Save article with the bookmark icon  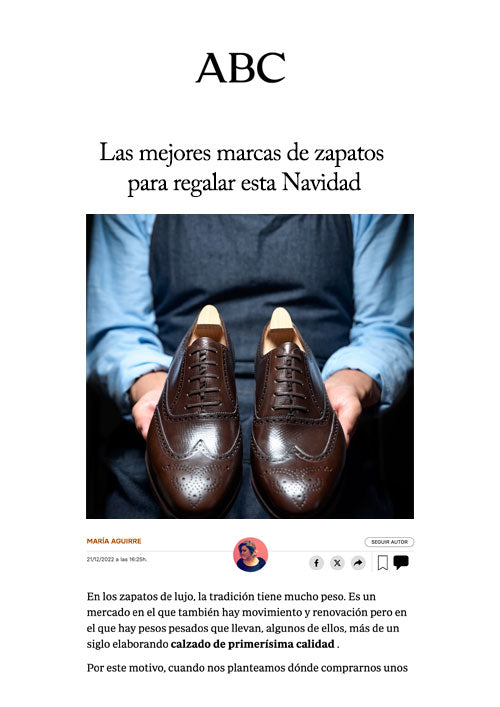tap(382, 563)
